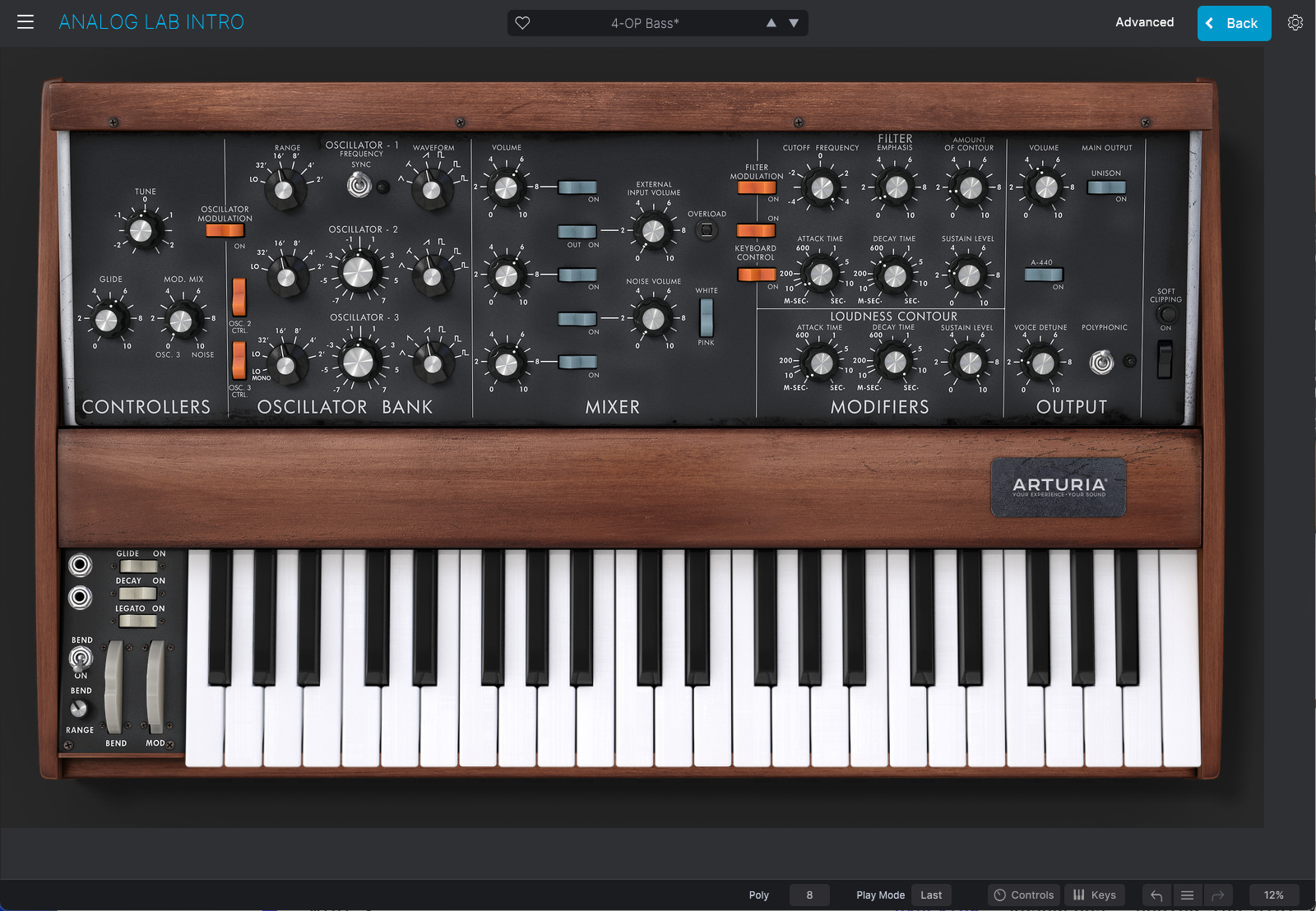The width and height of the screenshot is (1316, 911).
Task: Click the Arturia logo badge
Action: [1059, 488]
